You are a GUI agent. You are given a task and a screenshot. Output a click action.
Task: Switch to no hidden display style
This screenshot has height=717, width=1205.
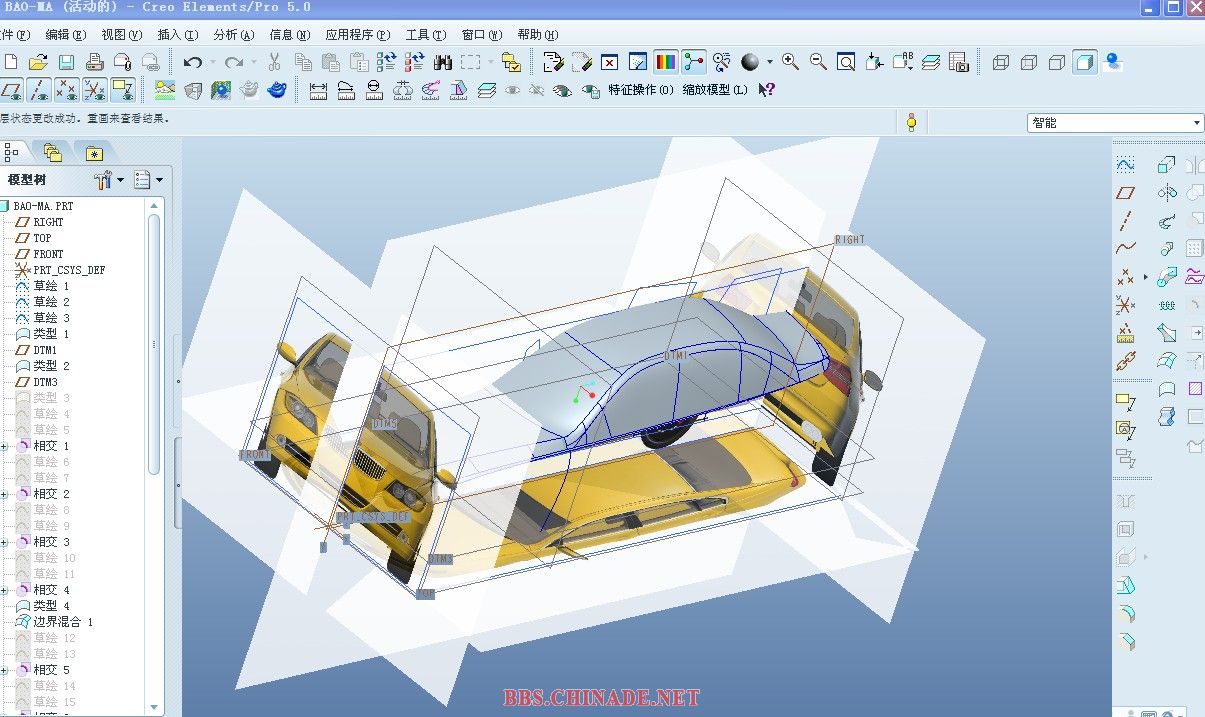pos(1057,62)
